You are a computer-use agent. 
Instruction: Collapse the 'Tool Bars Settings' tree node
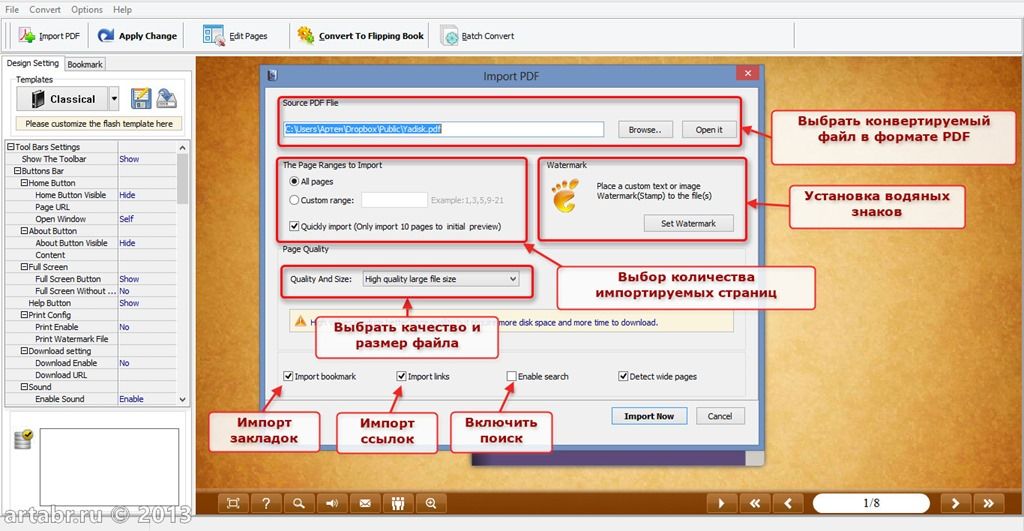point(11,147)
